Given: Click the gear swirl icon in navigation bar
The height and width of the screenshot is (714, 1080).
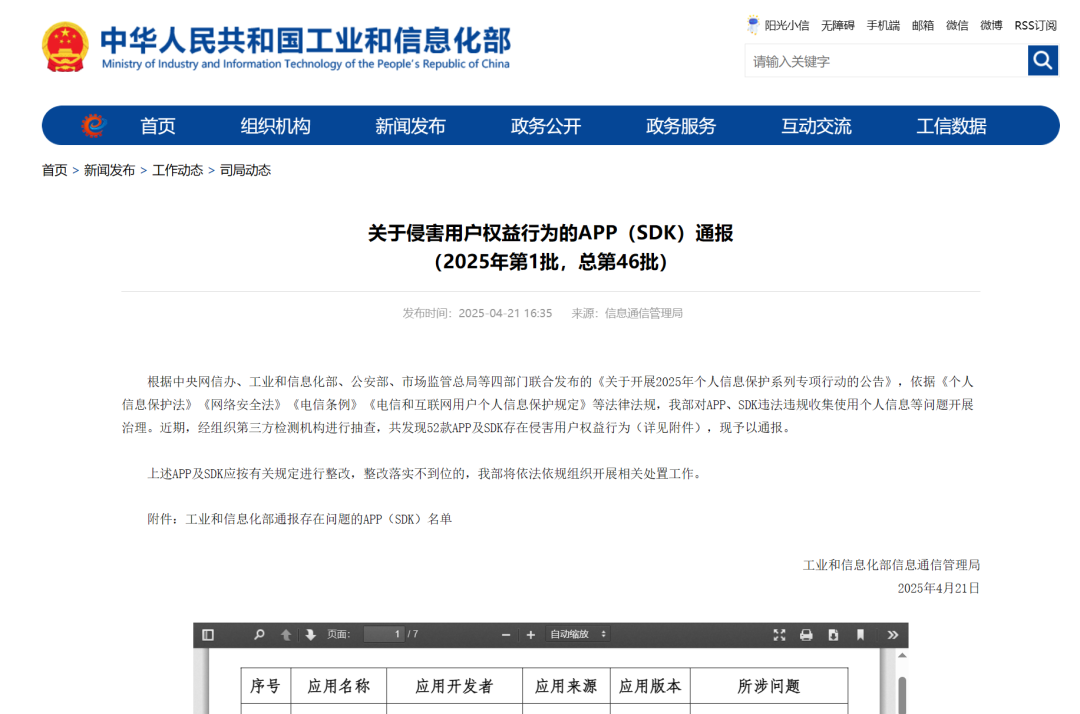Looking at the screenshot, I should (94, 125).
